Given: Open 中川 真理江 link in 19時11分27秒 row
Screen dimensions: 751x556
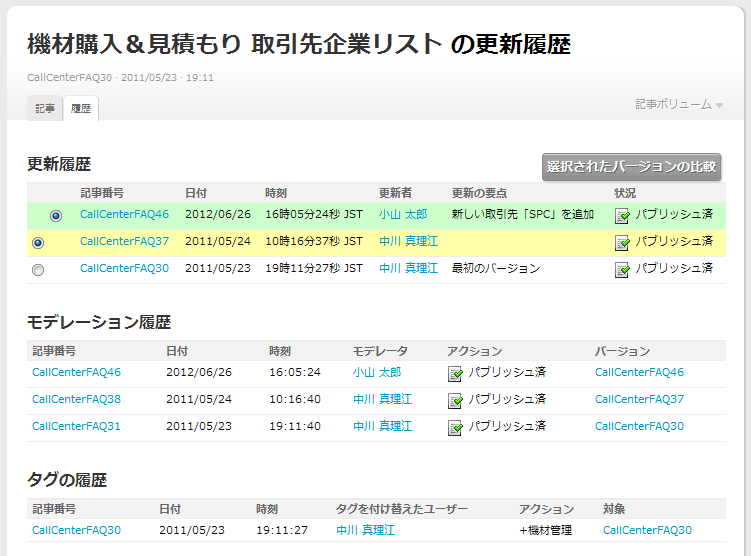Looking at the screenshot, I should 409,268.
